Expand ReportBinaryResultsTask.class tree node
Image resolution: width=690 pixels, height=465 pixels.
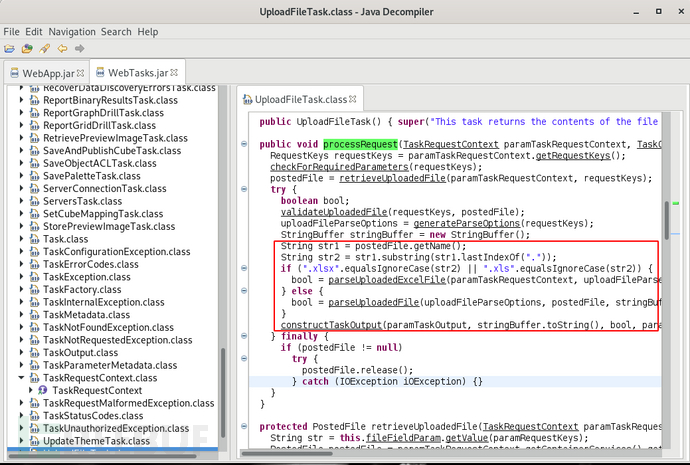click(21, 100)
